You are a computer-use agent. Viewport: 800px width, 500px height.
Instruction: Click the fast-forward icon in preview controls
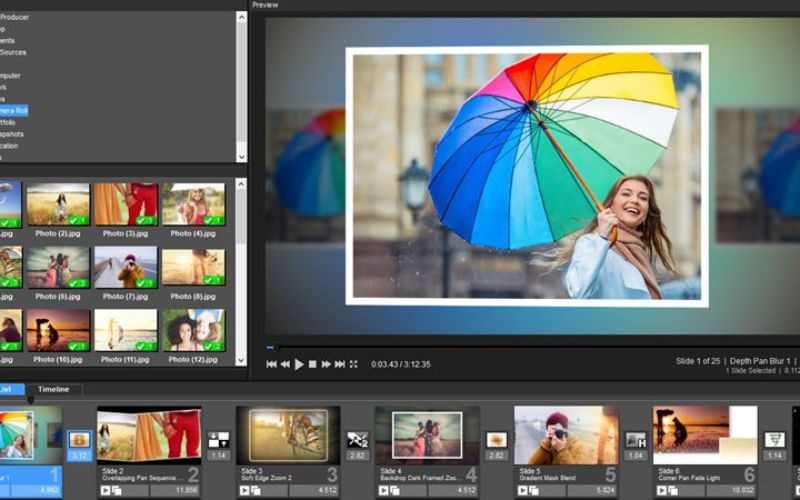coord(326,364)
